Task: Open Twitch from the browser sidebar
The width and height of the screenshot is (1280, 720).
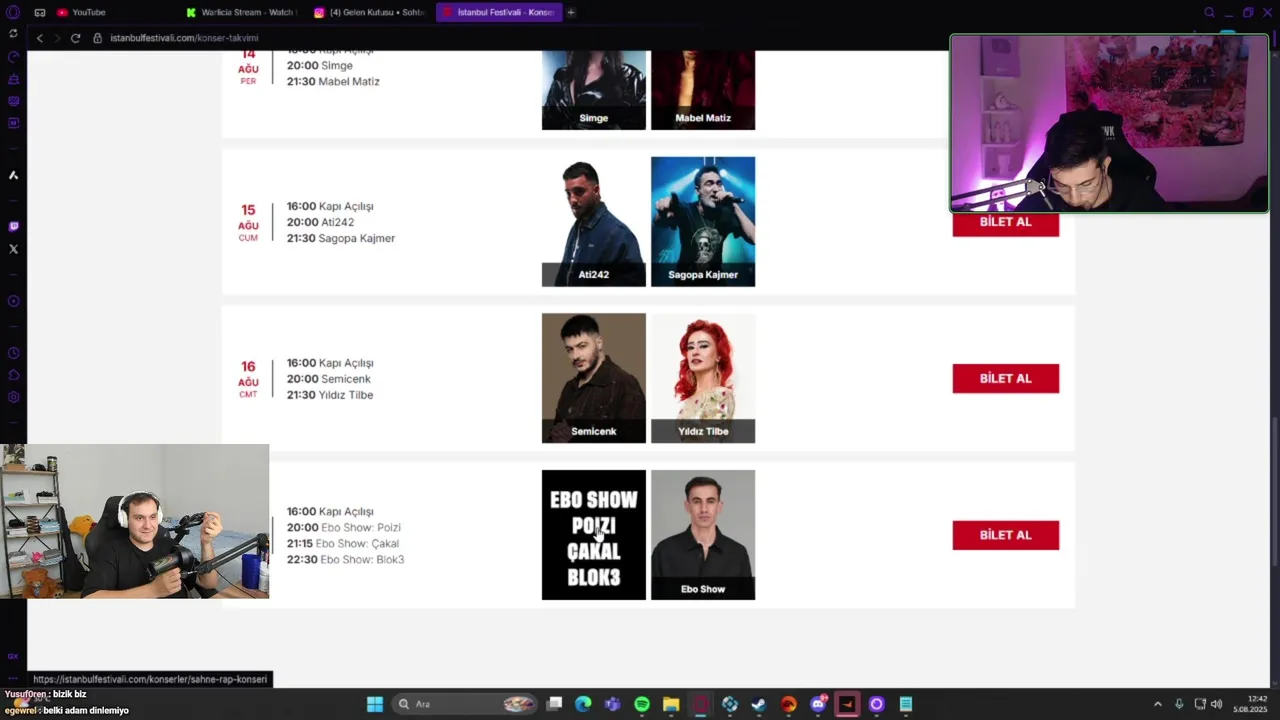Action: coord(13,227)
